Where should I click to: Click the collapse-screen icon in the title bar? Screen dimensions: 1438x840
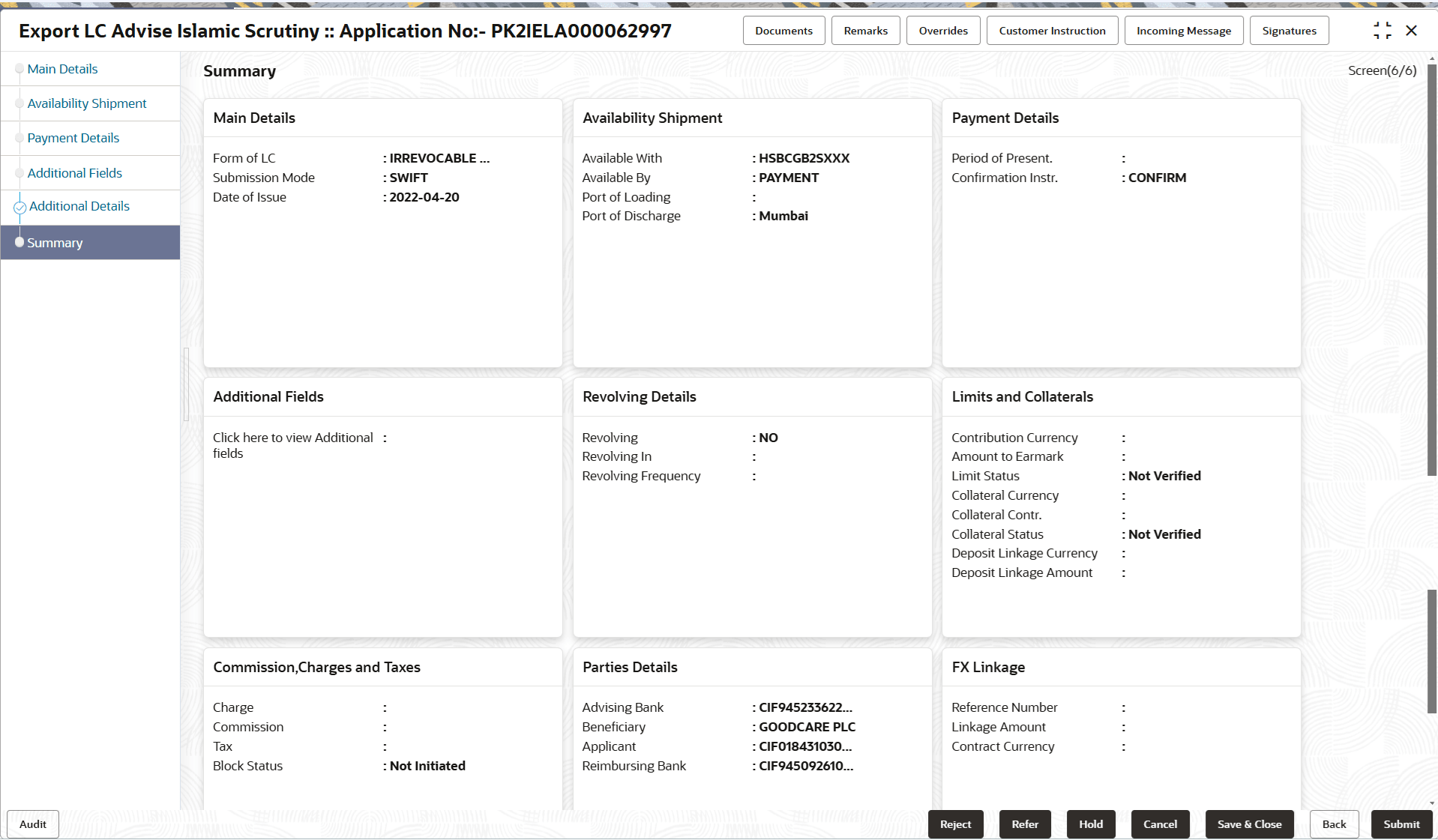pyautogui.click(x=1383, y=31)
